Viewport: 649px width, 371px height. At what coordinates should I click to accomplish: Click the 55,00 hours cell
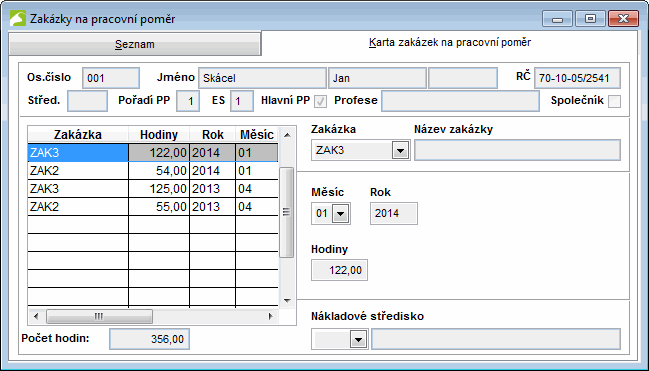(159, 207)
